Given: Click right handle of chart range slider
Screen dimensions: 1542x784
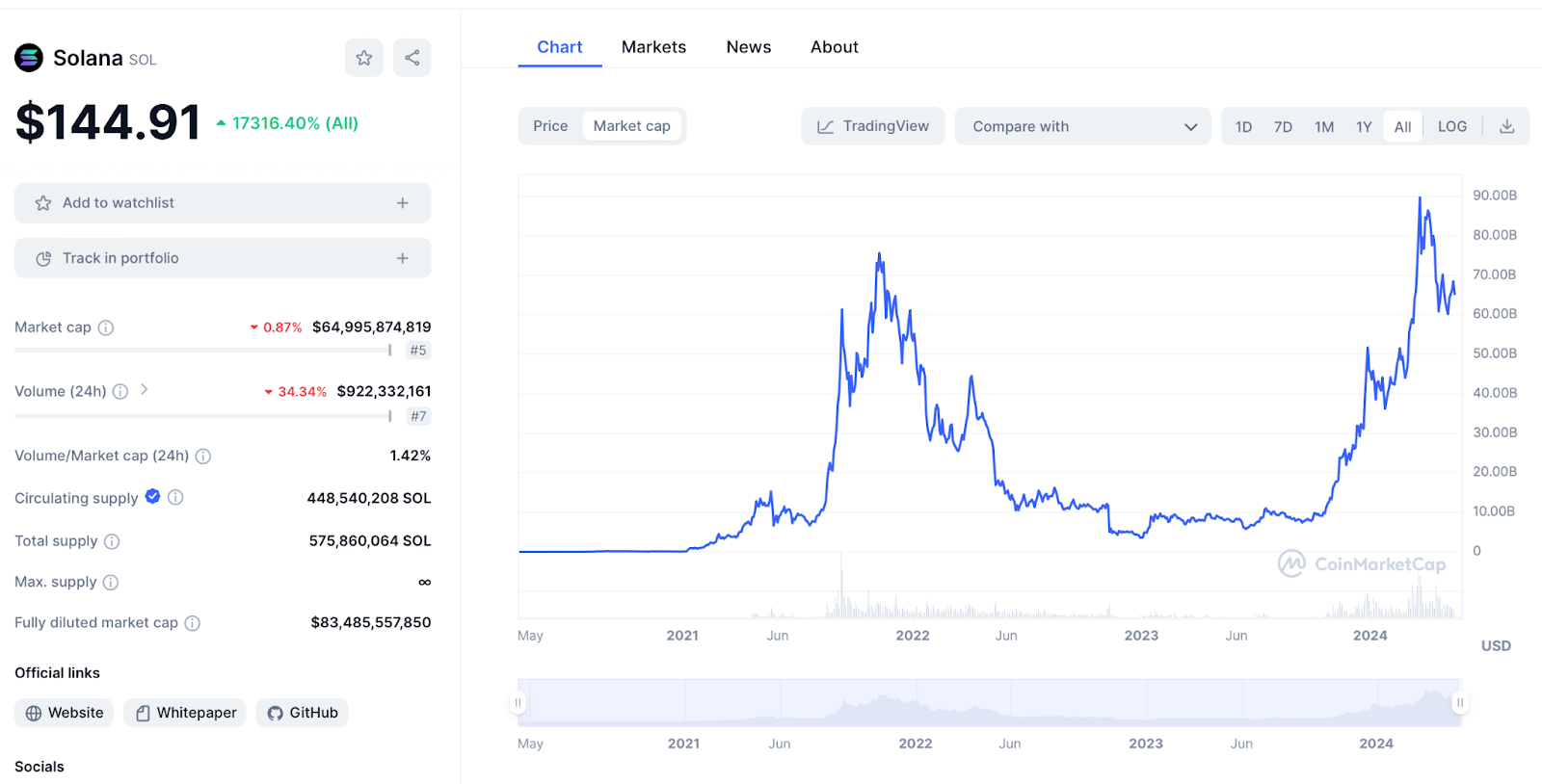Looking at the screenshot, I should 1460,703.
